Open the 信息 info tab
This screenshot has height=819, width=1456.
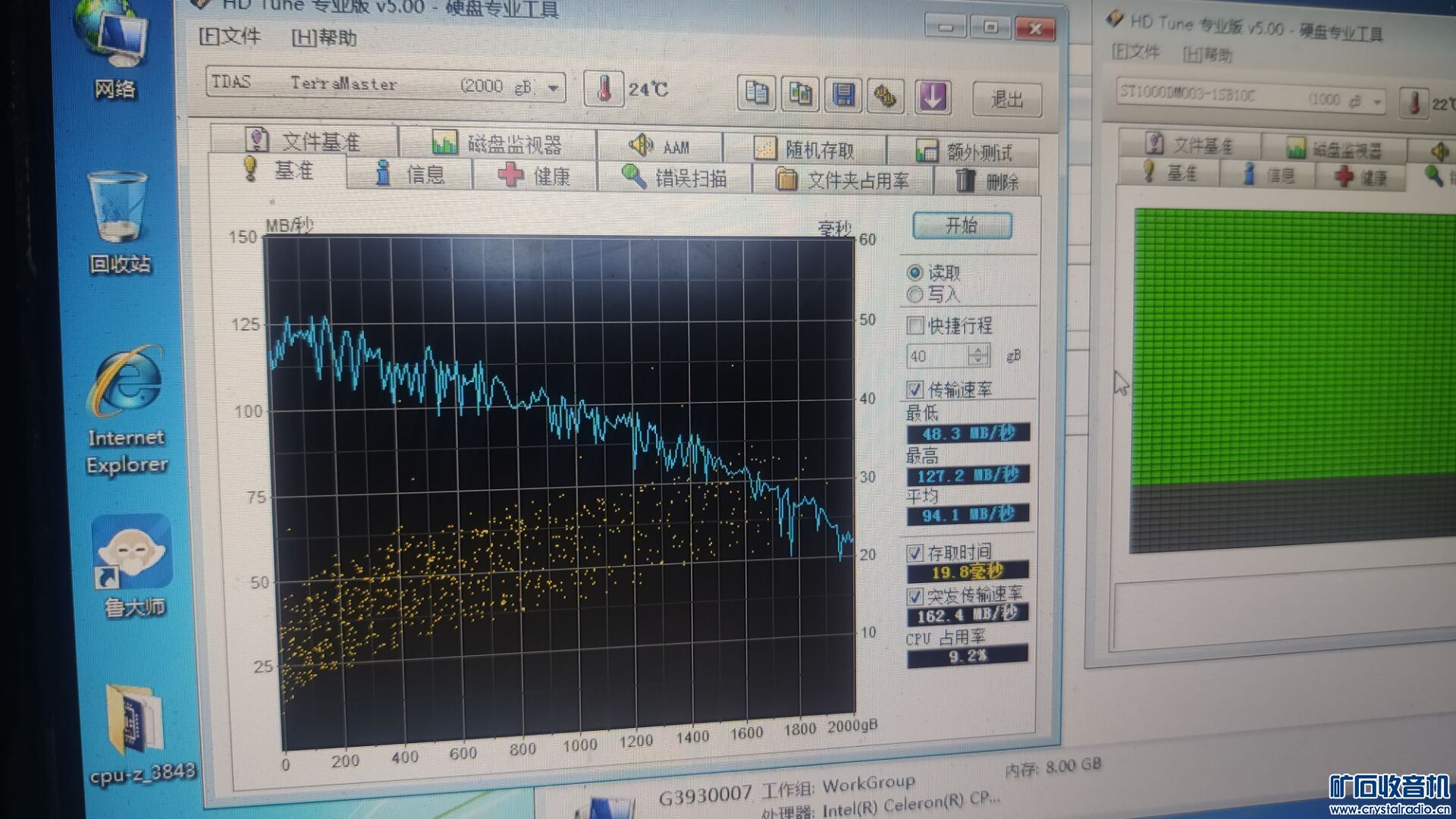point(410,174)
